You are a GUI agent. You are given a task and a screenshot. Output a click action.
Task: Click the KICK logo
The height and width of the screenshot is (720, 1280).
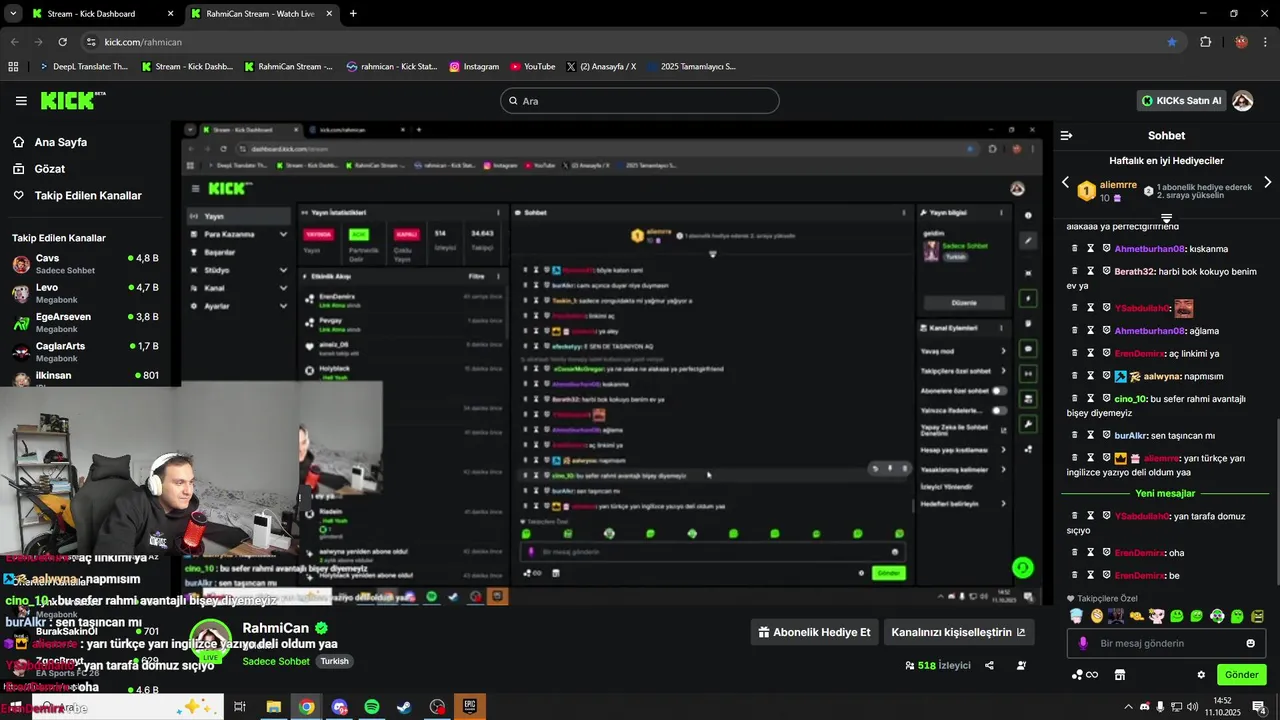point(72,100)
